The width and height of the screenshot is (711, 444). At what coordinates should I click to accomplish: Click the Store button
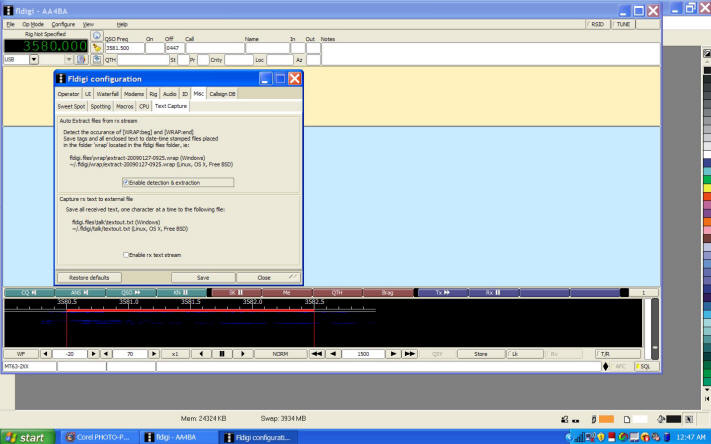pyautogui.click(x=481, y=354)
